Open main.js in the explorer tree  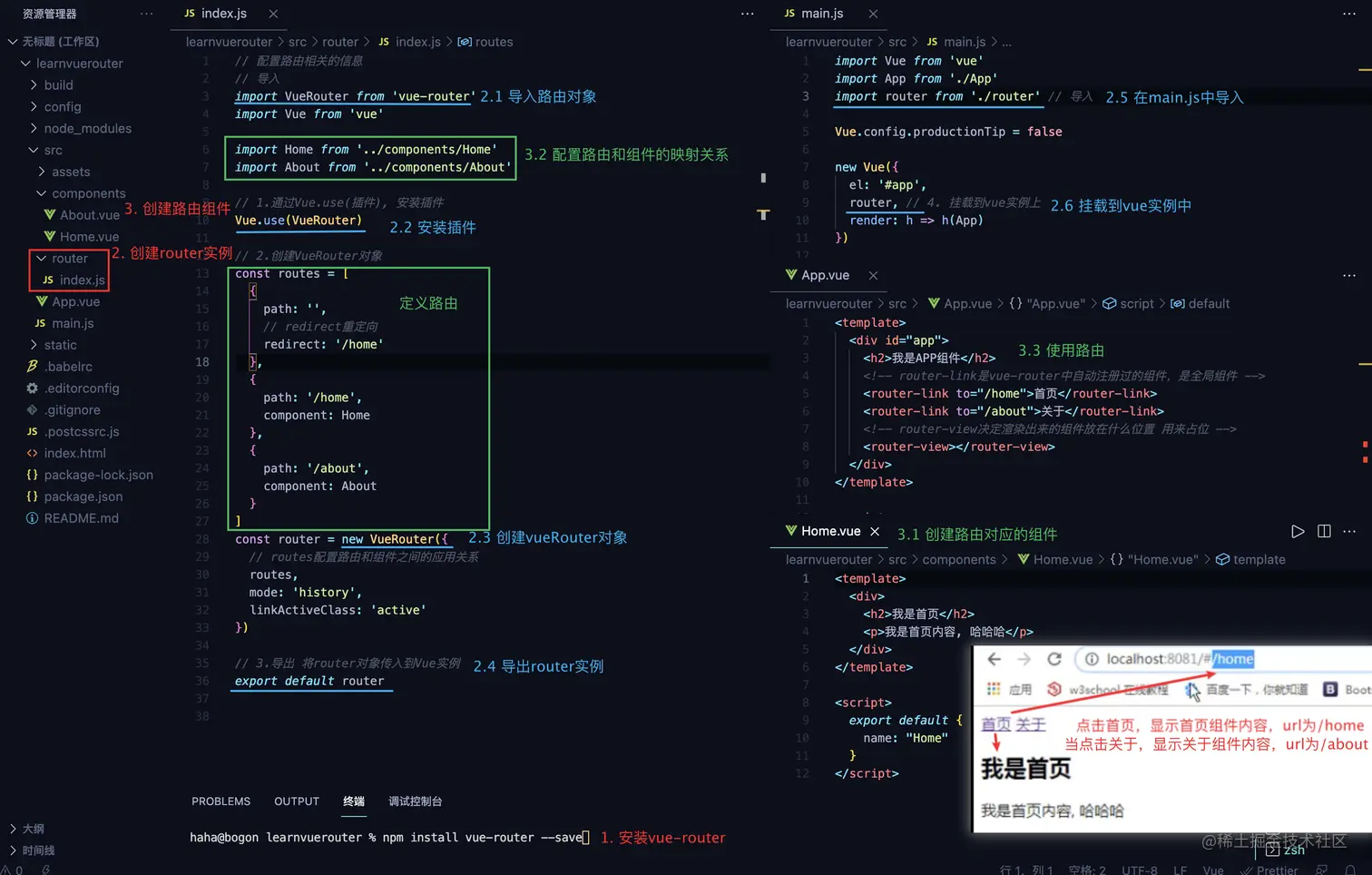(x=64, y=323)
